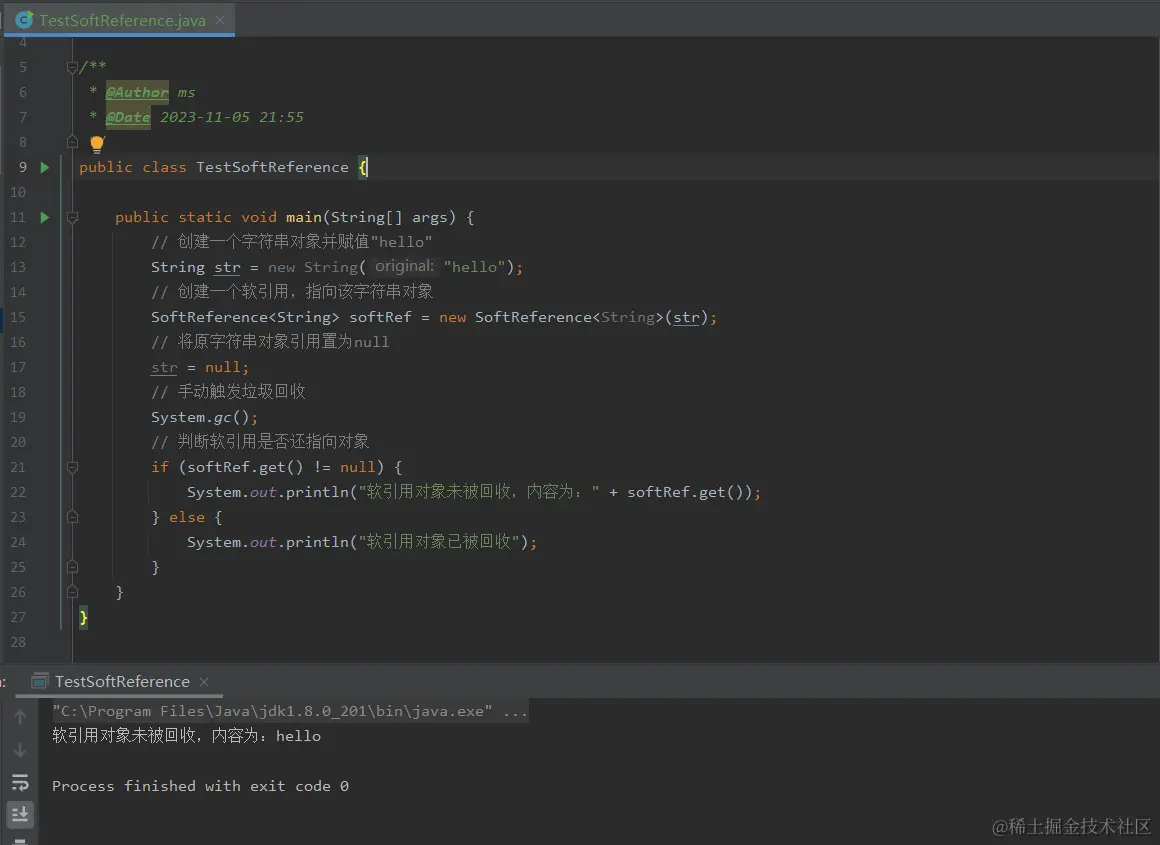Viewport: 1160px width, 845px height.
Task: Close the TestSoftReference run tab
Action: point(204,681)
